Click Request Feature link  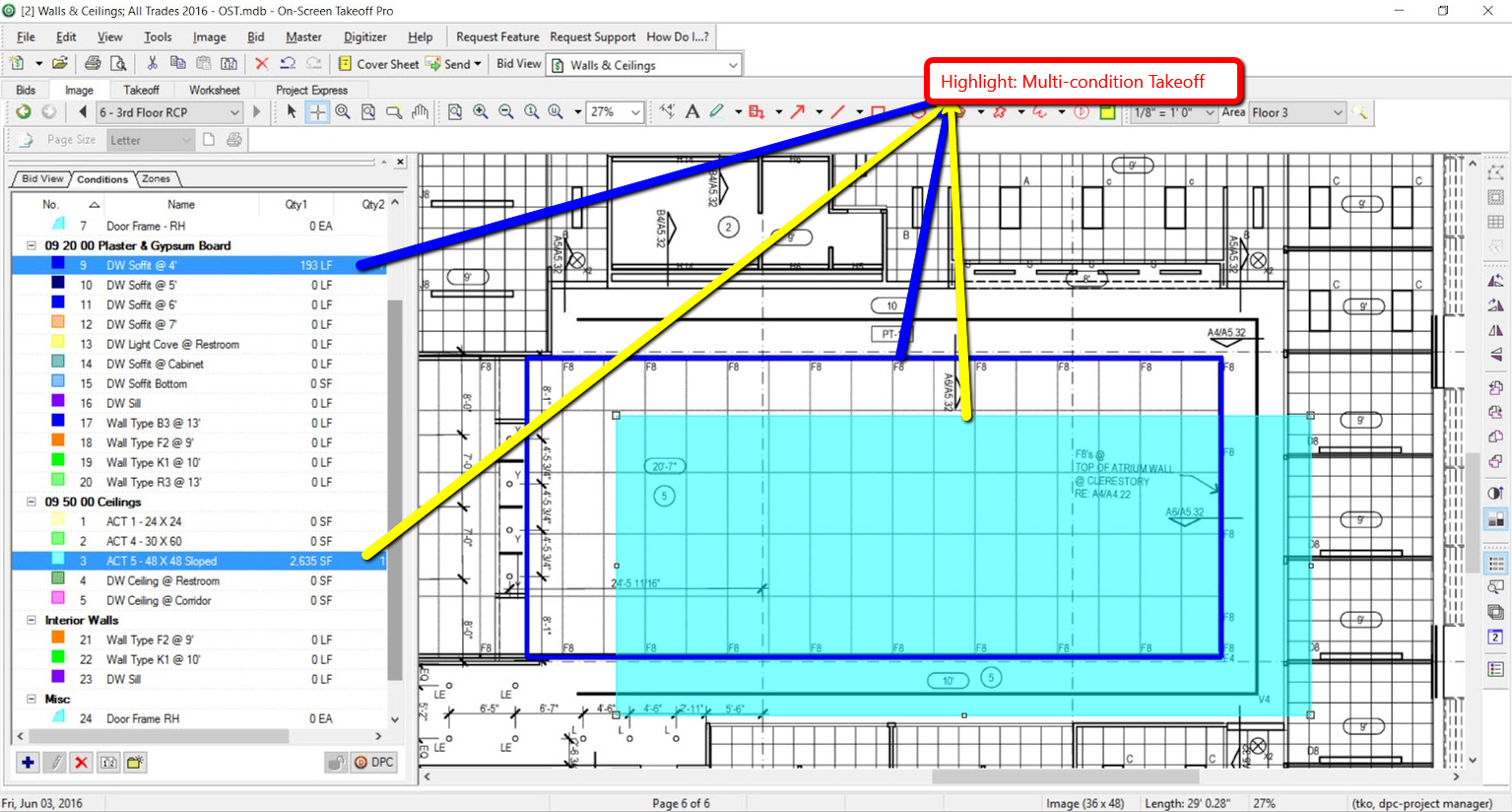497,36
